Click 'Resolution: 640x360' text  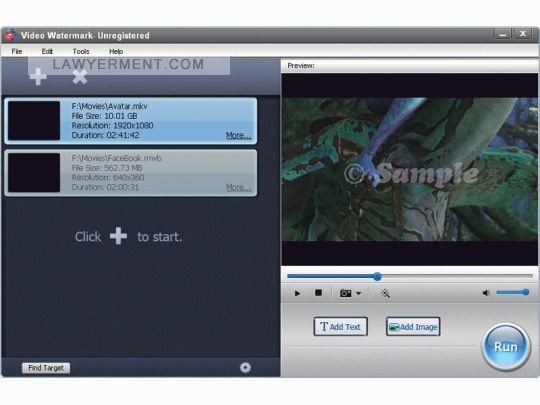click(108, 177)
